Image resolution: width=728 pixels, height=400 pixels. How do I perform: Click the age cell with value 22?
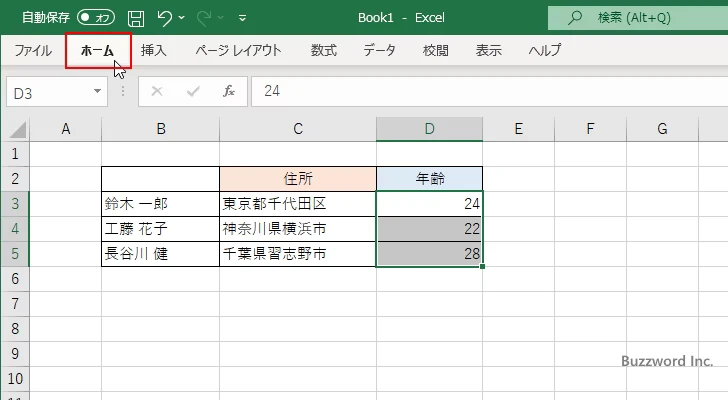[429, 229]
